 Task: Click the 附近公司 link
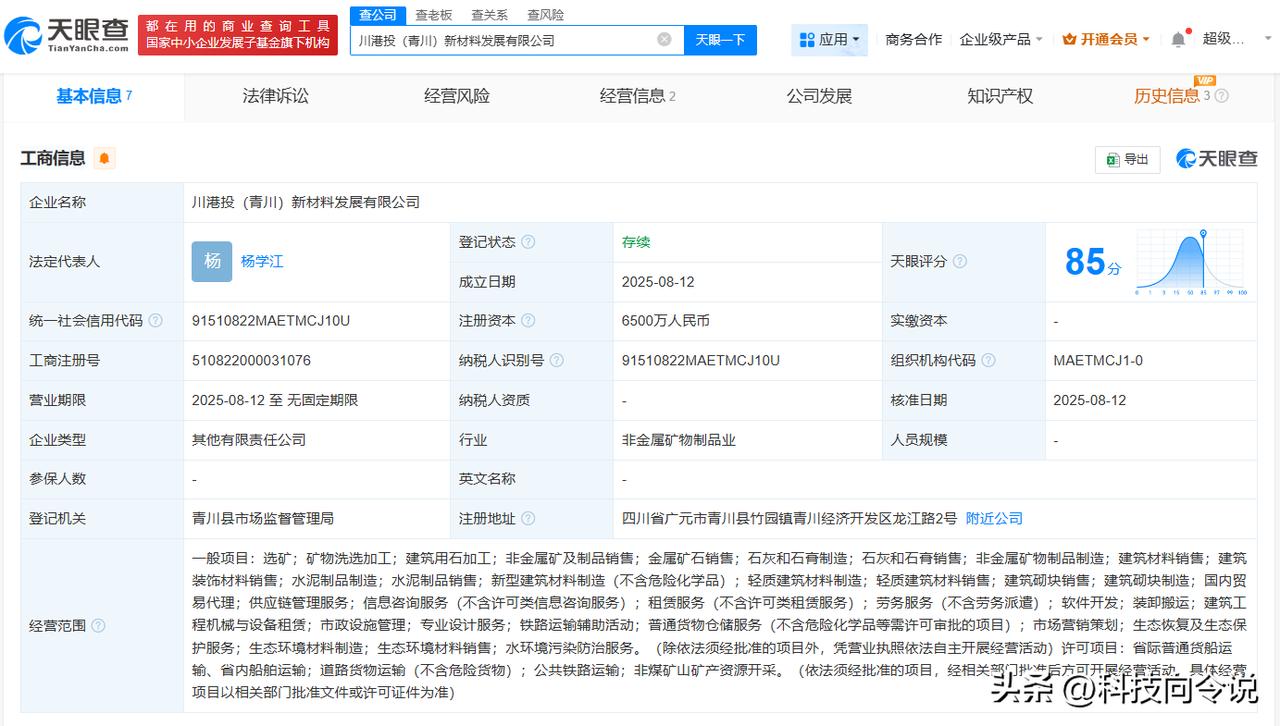994,518
